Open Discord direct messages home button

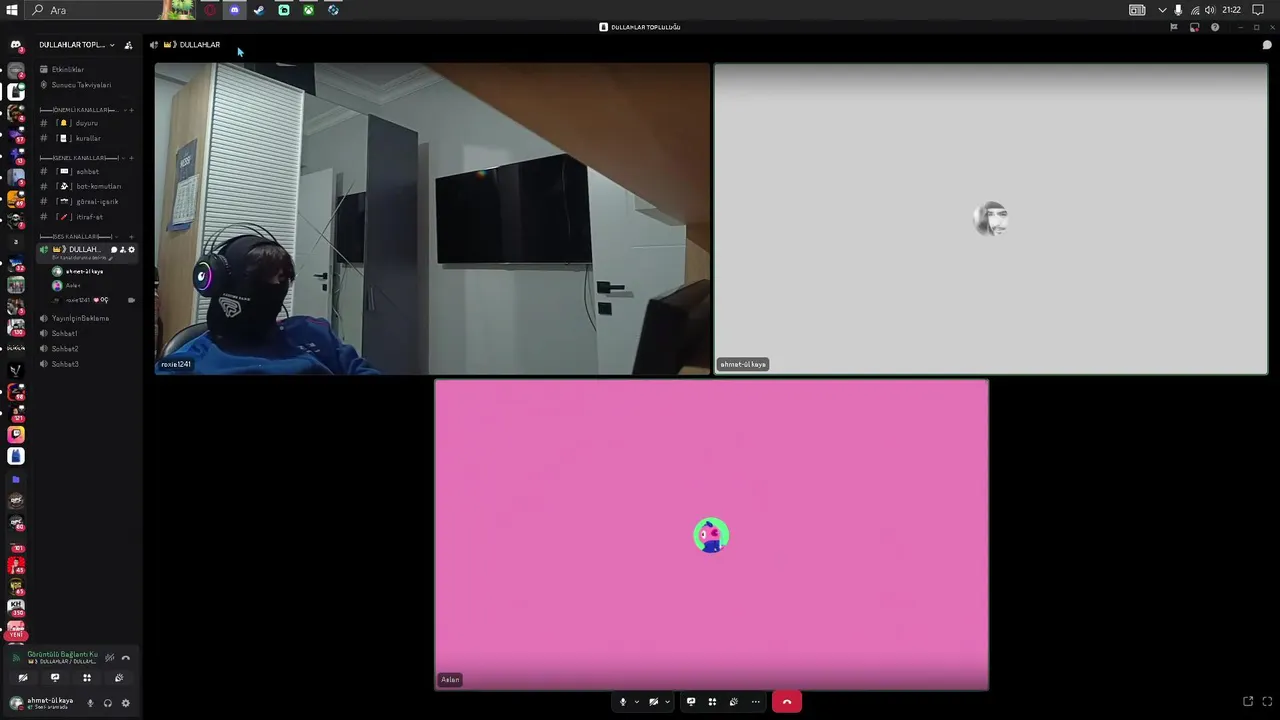[16, 45]
